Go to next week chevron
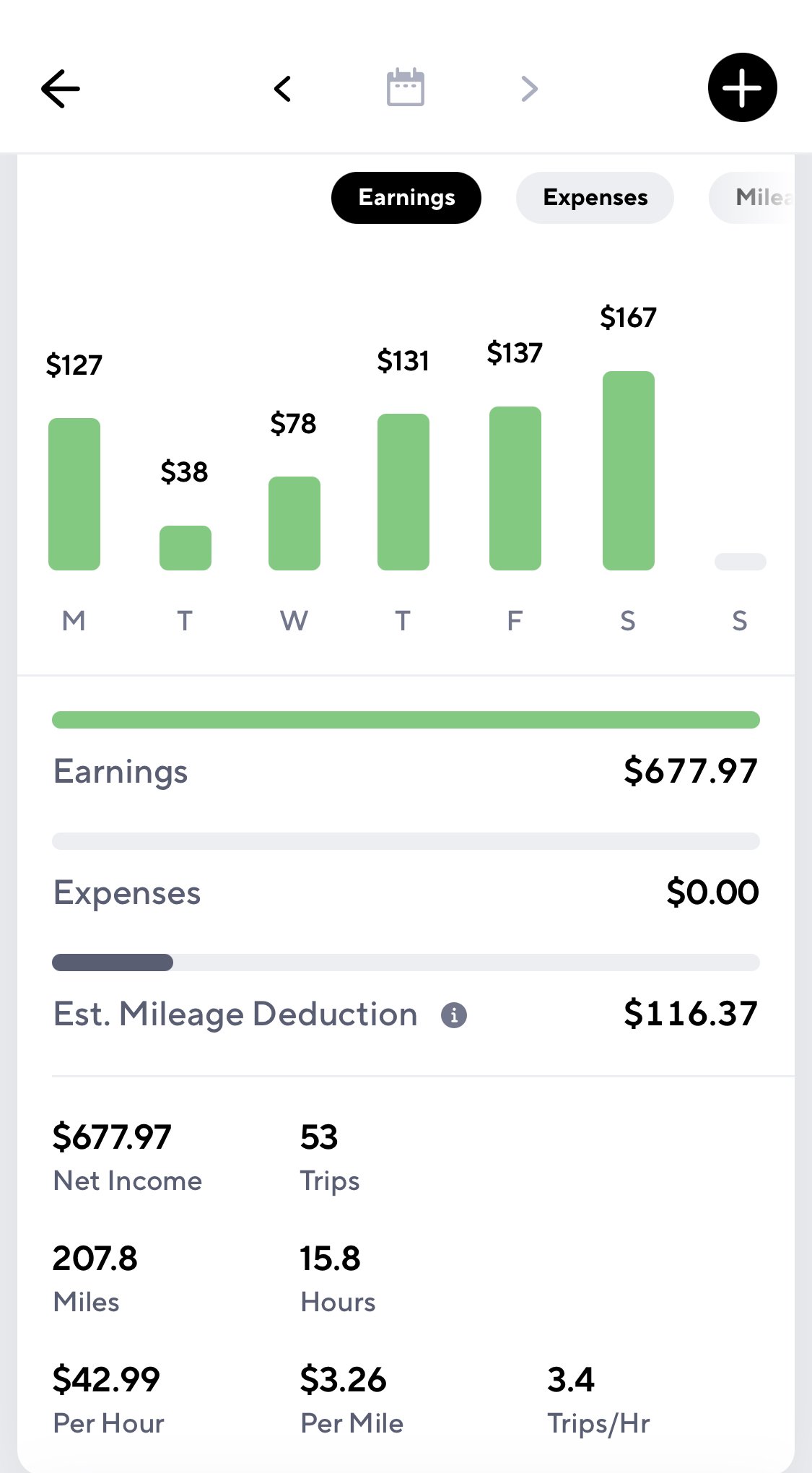Screen dimensions: 812x1473 pos(530,89)
